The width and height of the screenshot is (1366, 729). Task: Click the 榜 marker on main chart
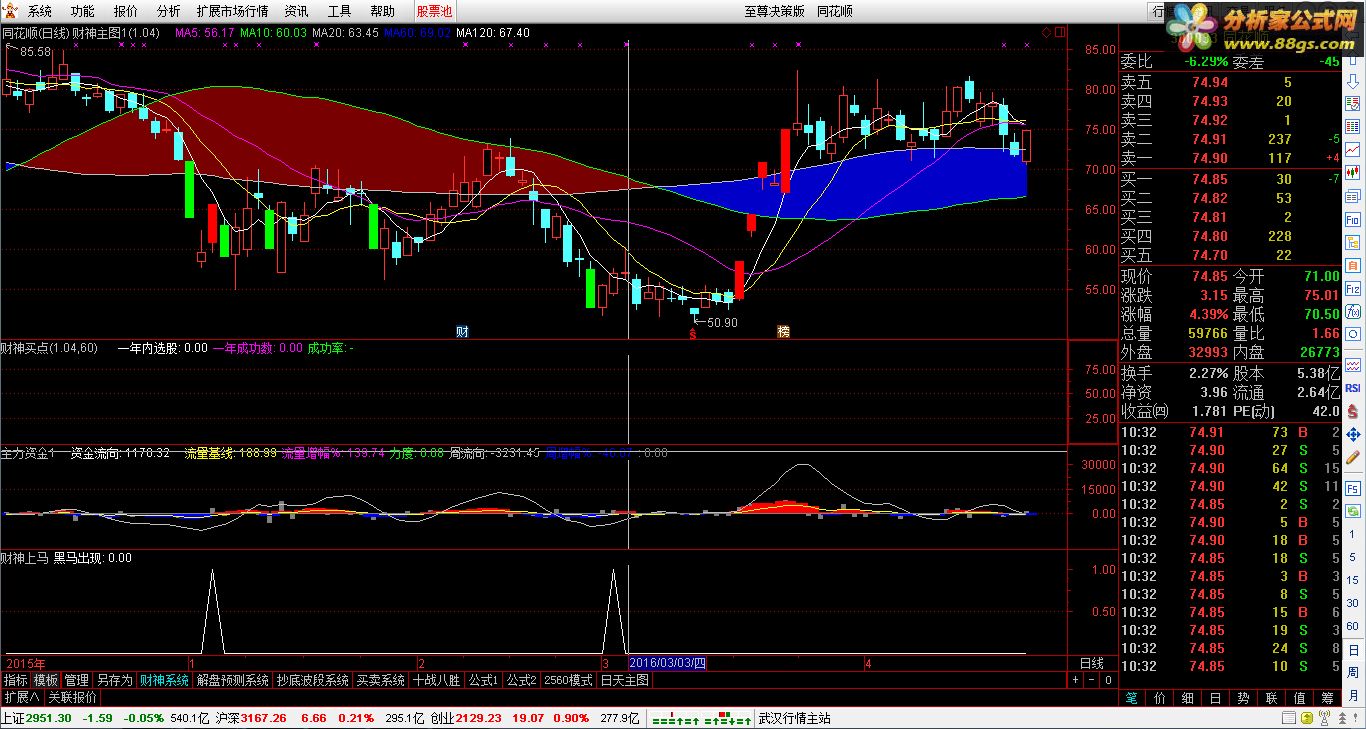coord(783,331)
